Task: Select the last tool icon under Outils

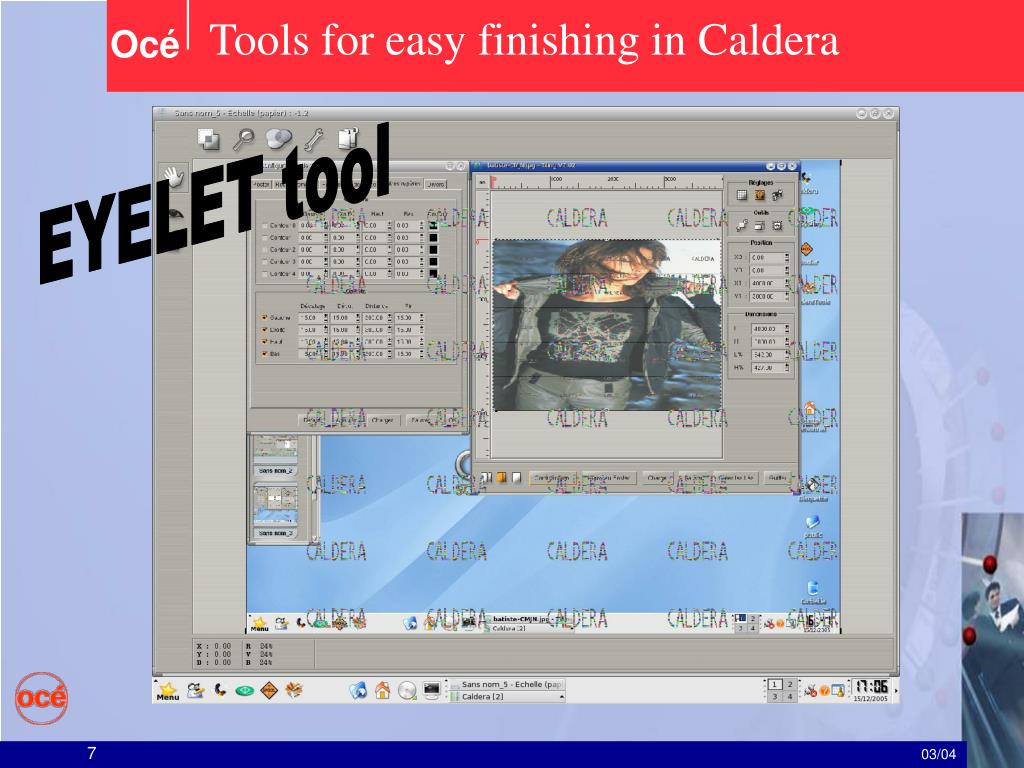Action: 777,225
